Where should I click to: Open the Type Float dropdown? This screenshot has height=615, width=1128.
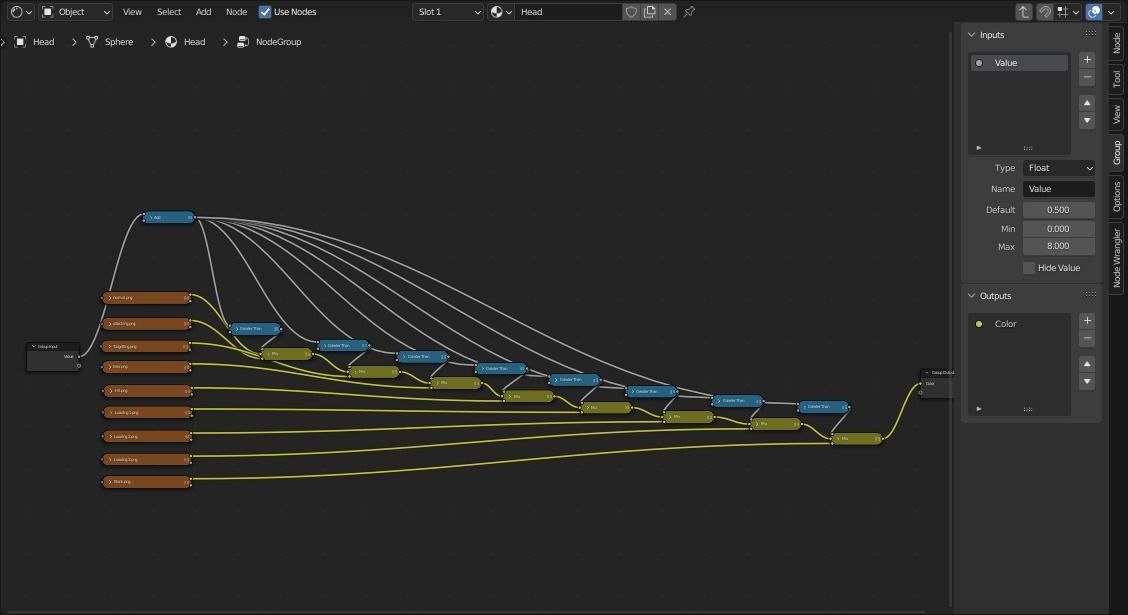pyautogui.click(x=1059, y=168)
